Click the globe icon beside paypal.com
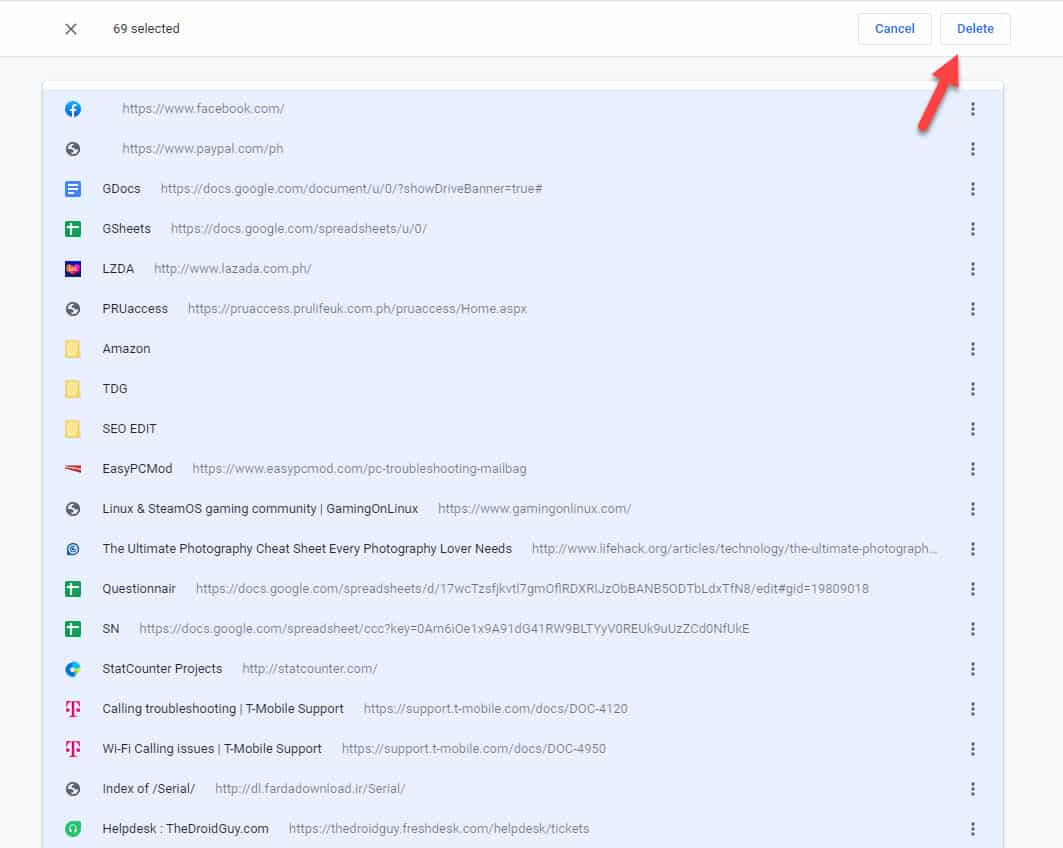The width and height of the screenshot is (1063, 848). click(x=73, y=149)
